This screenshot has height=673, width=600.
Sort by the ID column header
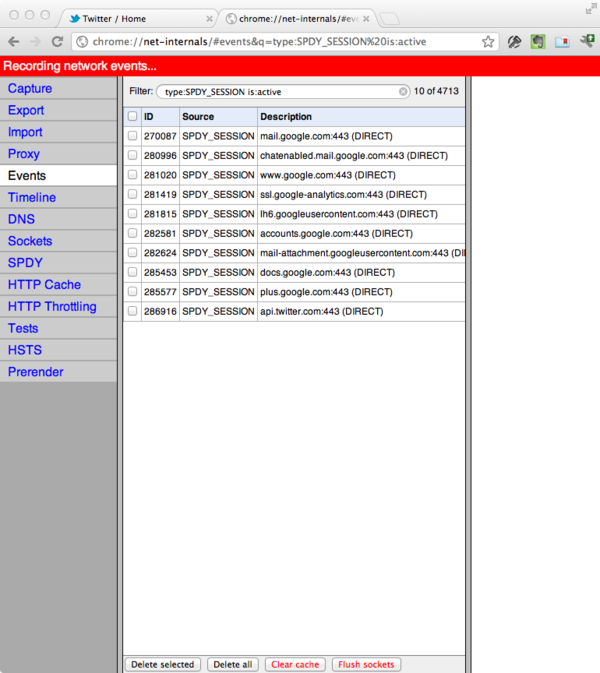pos(160,117)
